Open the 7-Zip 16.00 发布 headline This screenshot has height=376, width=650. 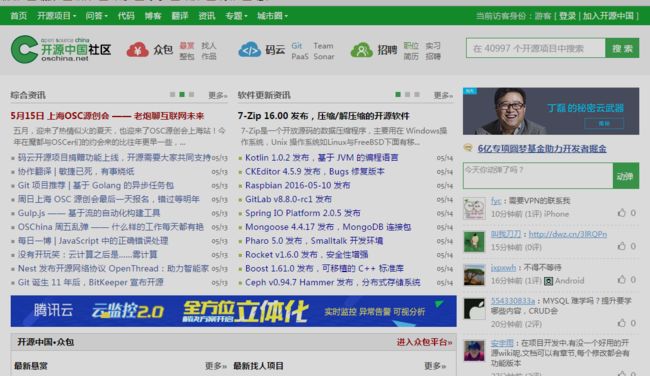click(323, 116)
